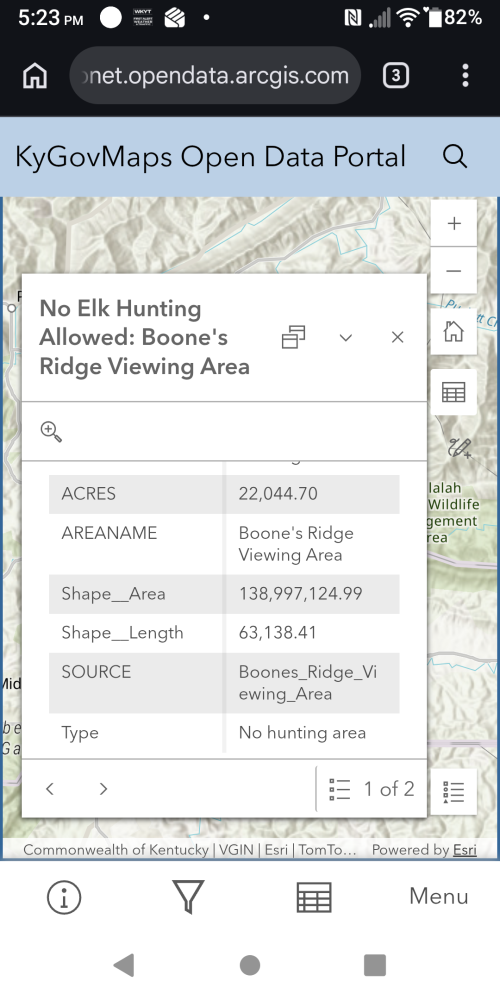The image size is (500, 1000).
Task: Go to the next popup feature
Action: point(103,789)
